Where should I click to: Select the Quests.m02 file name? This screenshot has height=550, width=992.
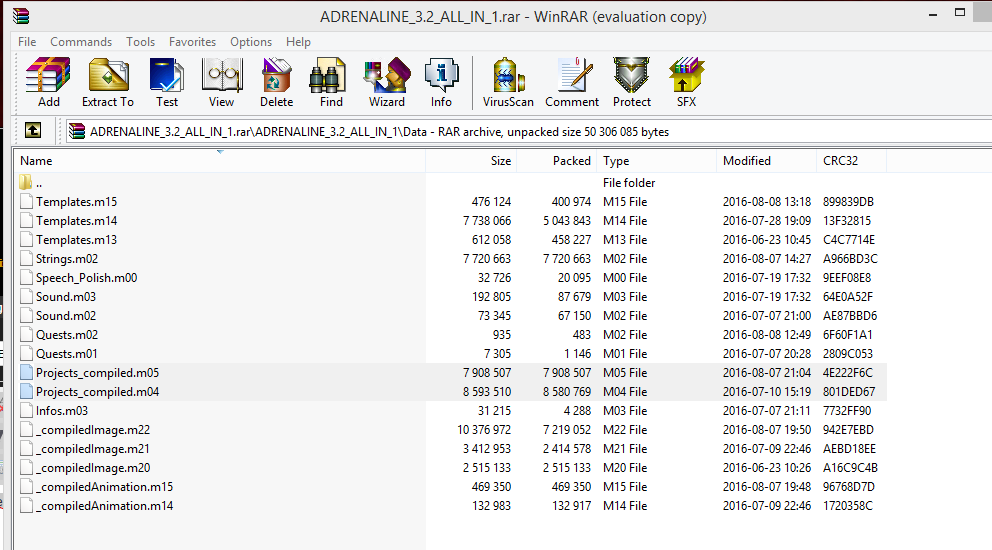67,334
